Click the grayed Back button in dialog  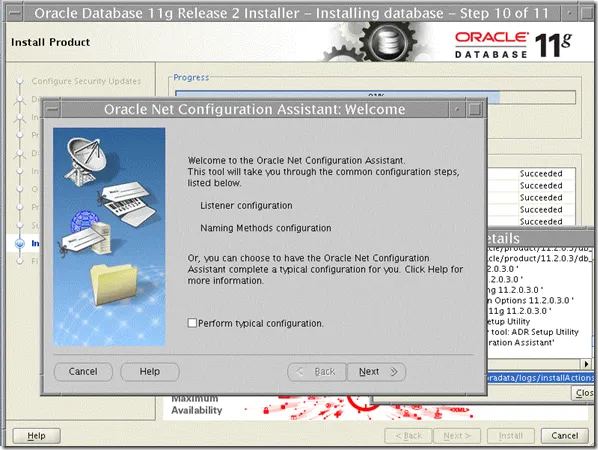[317, 371]
